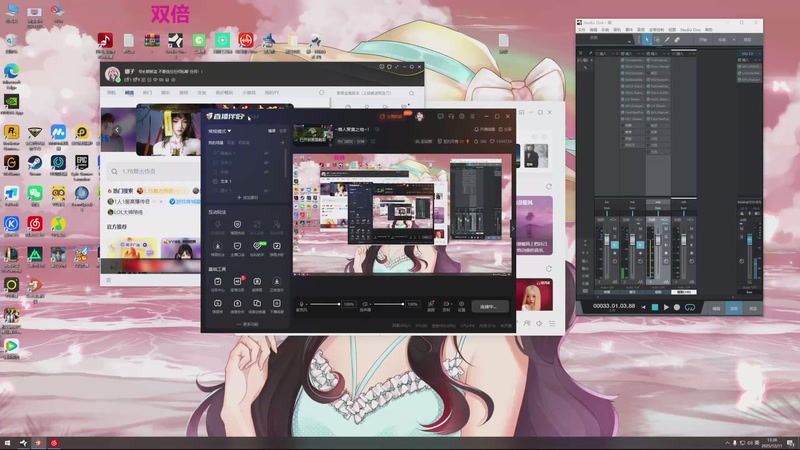Open the message icon in live app title bar

click(x=440, y=116)
